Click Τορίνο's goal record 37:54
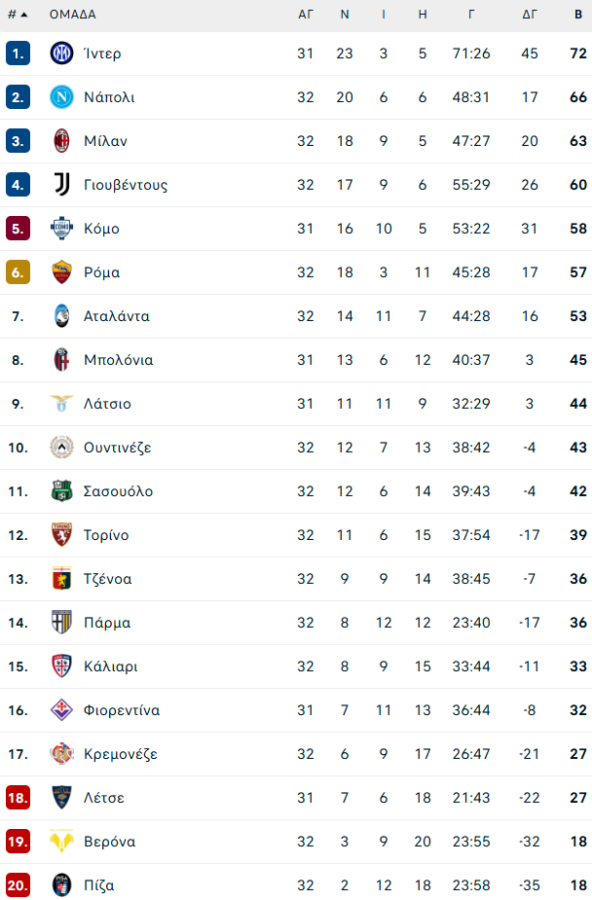The width and height of the screenshot is (592, 900). [x=471, y=535]
